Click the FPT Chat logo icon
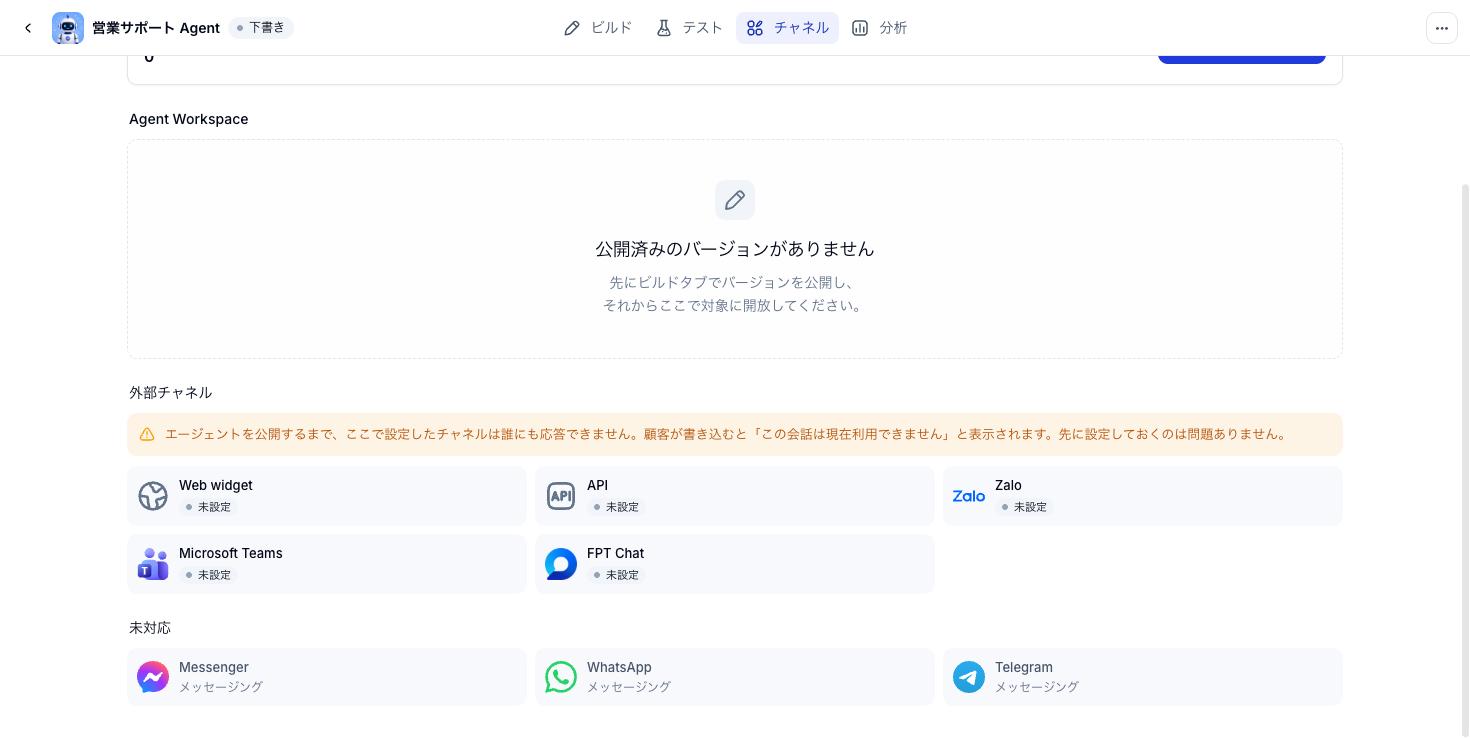Screen dimensions: 1470x738 [561, 564]
